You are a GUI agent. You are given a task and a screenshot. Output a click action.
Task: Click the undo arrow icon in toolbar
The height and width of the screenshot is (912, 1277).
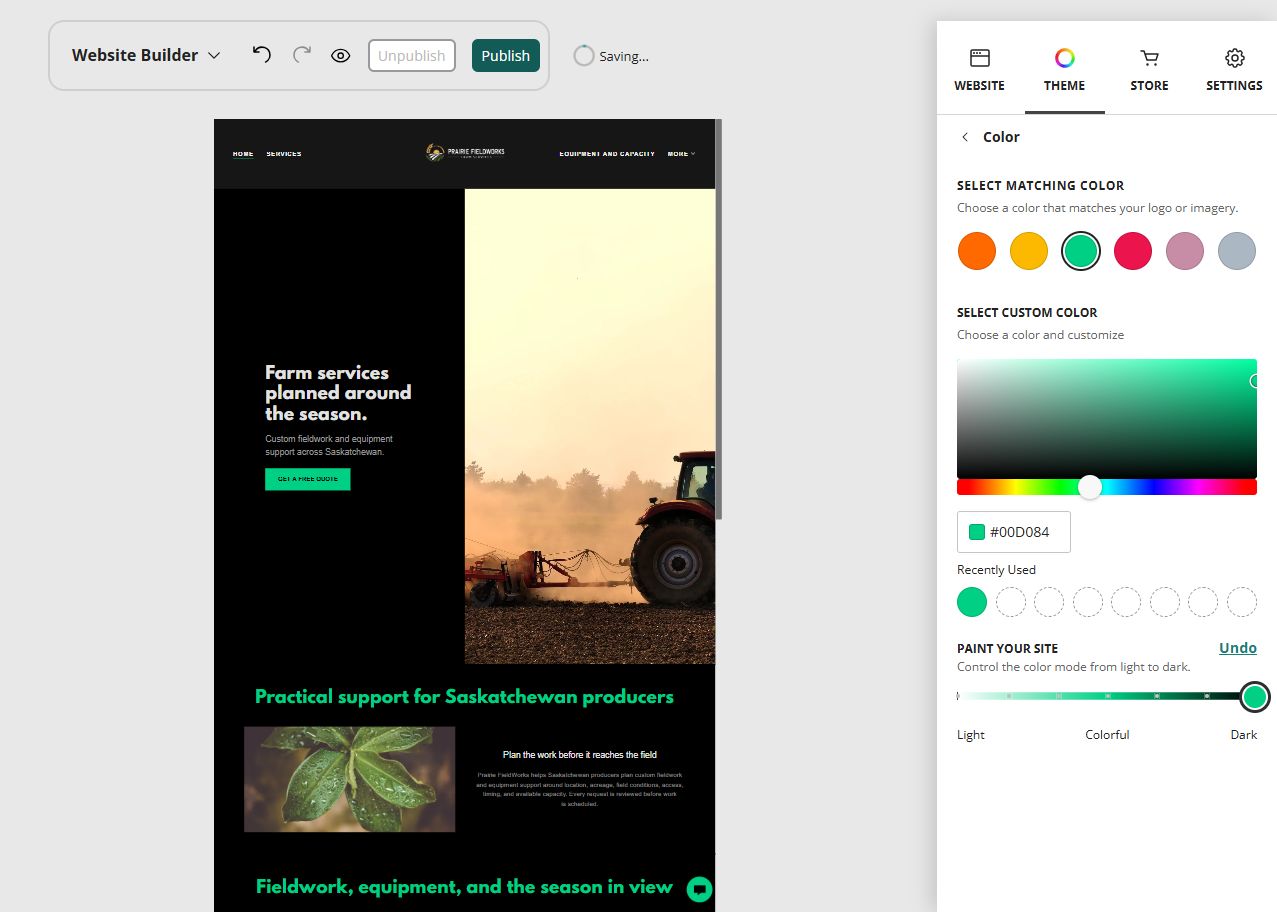[261, 55]
